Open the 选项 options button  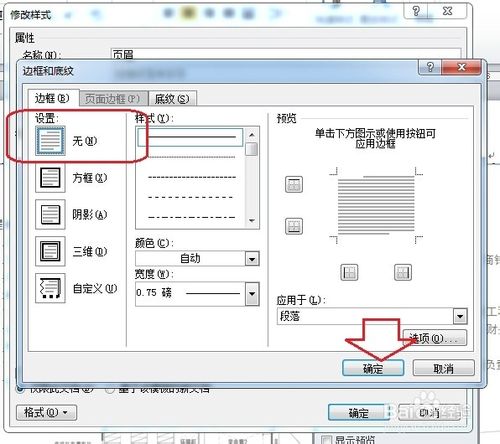click(x=435, y=338)
